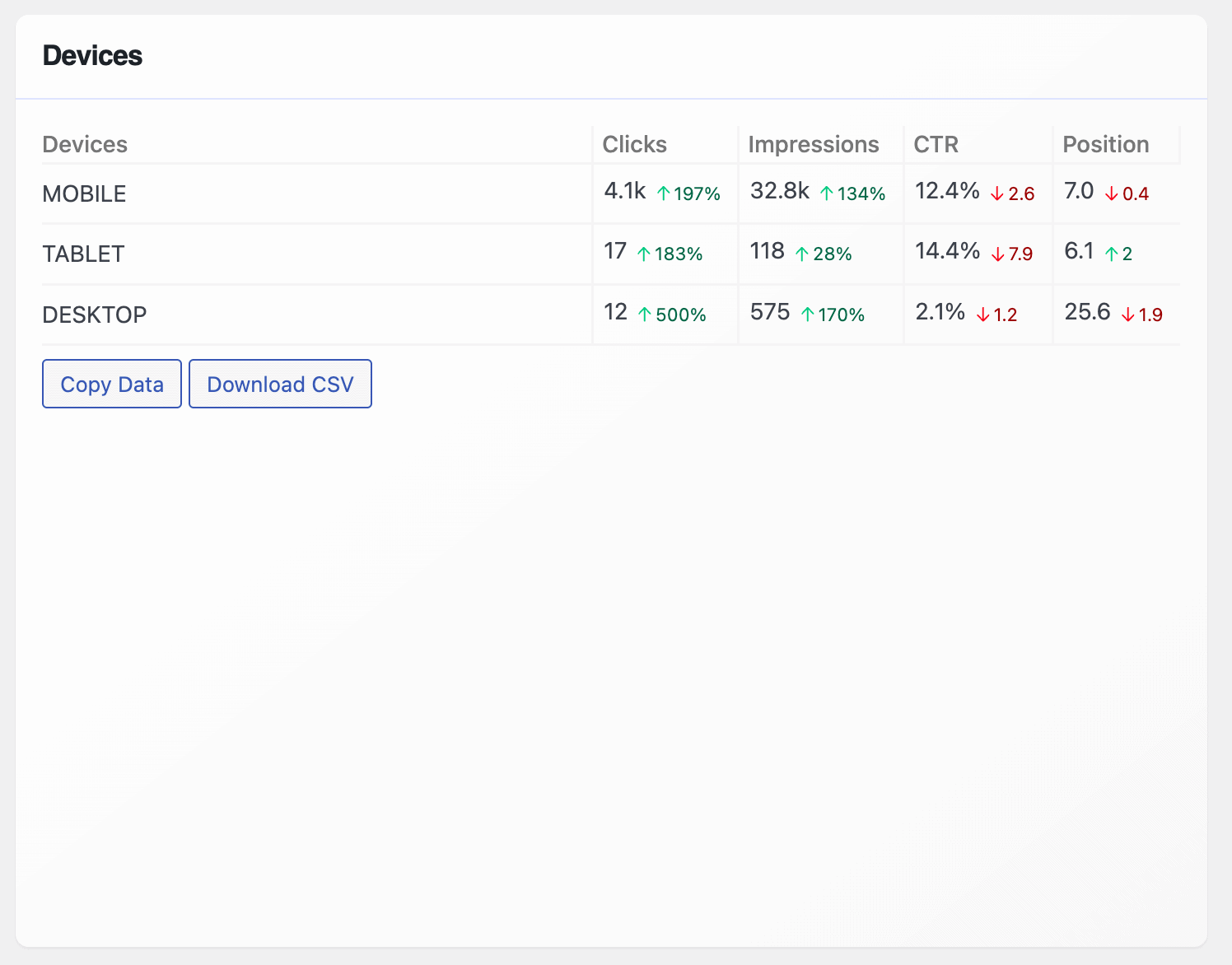Click the TABLET row label
The image size is (1232, 965).
[x=83, y=254]
